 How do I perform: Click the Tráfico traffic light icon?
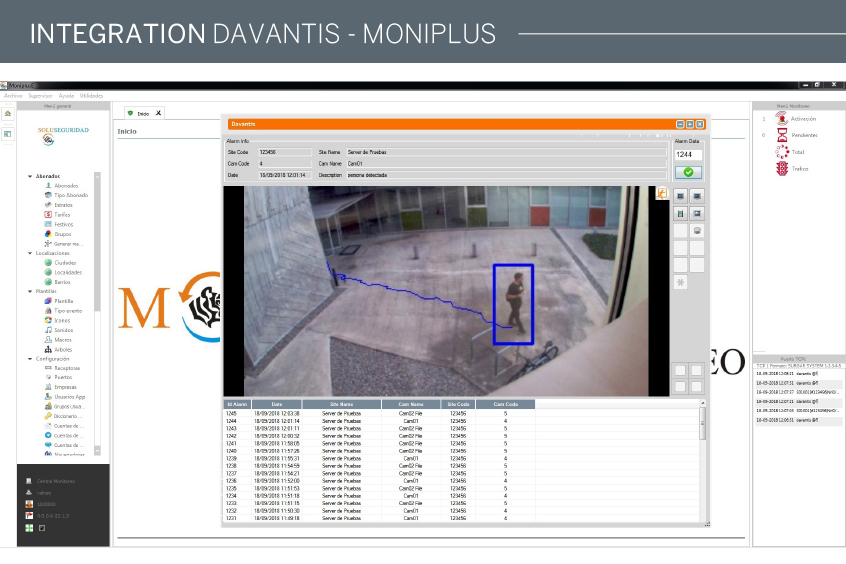[782, 168]
